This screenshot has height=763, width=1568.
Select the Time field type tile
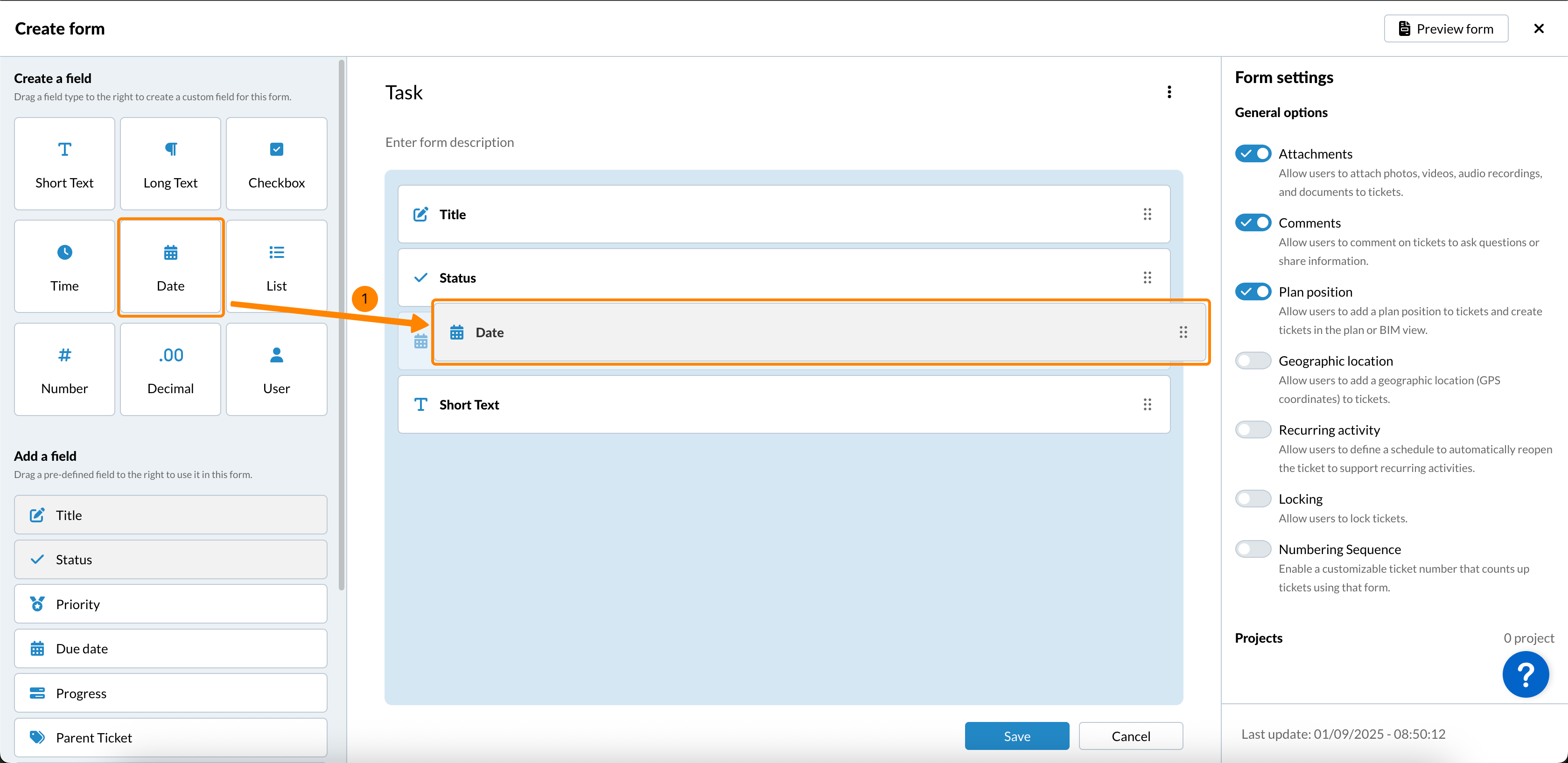pos(64,266)
